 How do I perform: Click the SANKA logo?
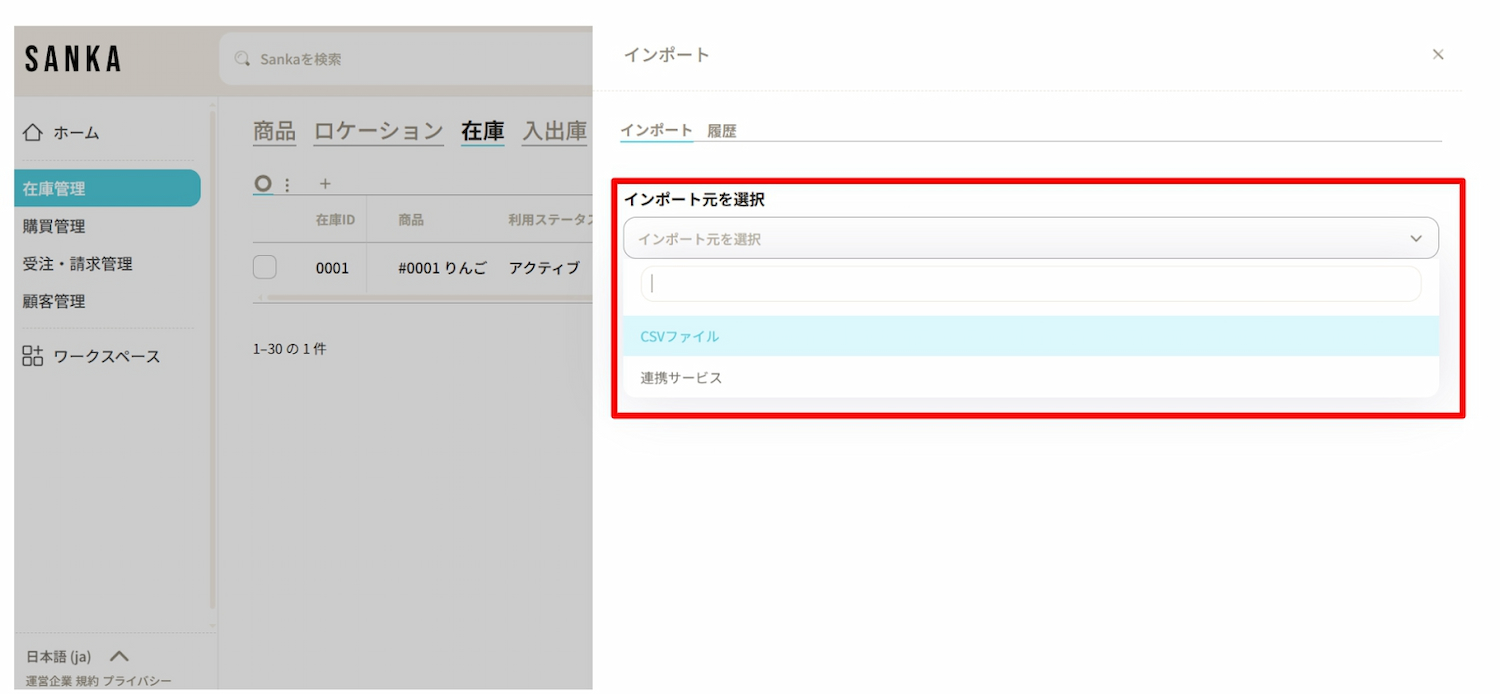tap(73, 60)
